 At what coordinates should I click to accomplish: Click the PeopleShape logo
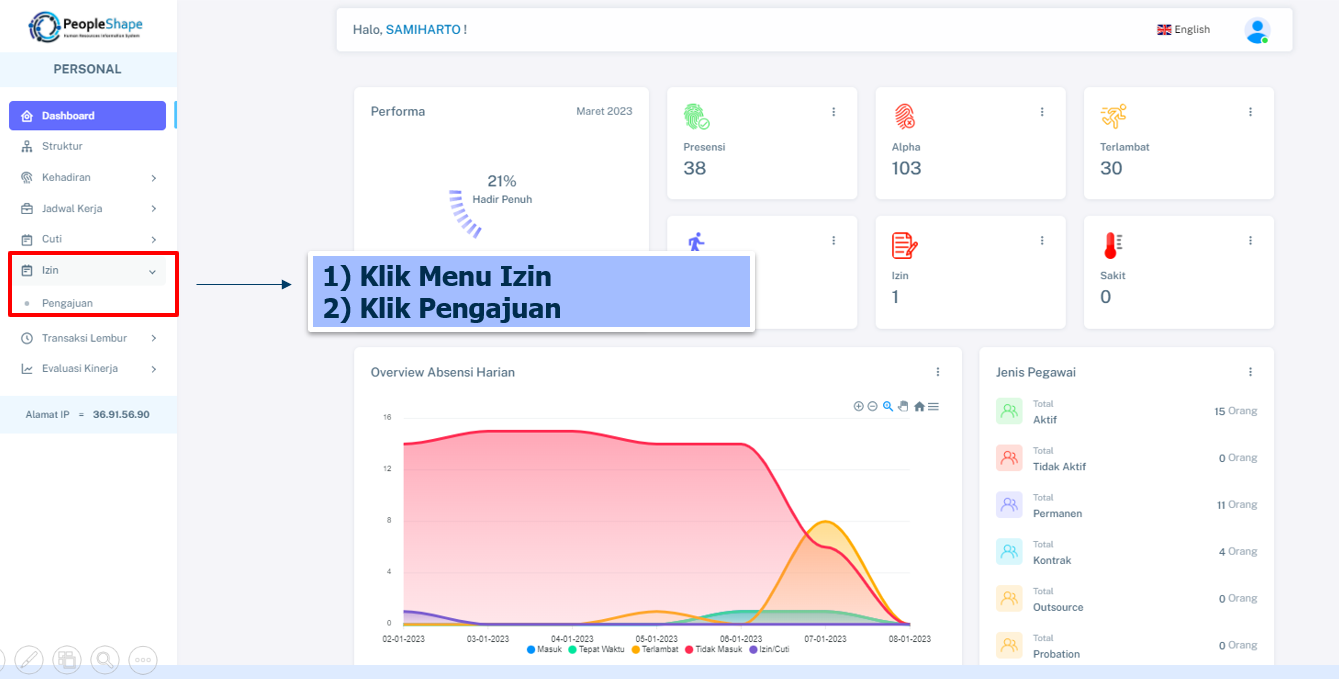pyautogui.click(x=86, y=26)
